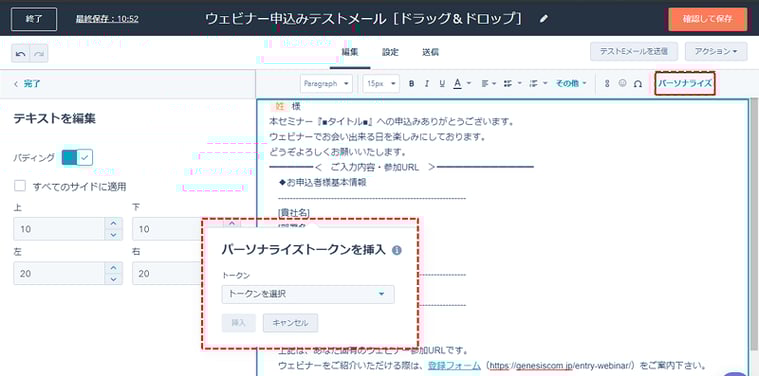Click the パーソナライズ button
759x376 pixels.
(x=685, y=83)
